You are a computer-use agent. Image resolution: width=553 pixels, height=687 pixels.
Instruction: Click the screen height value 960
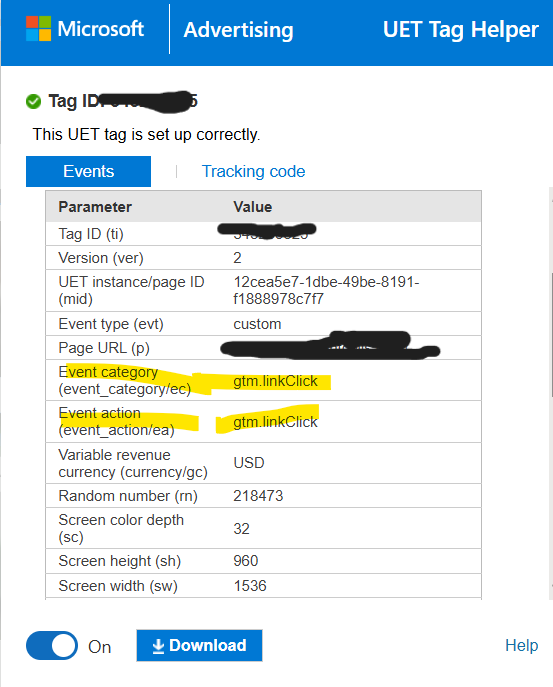[x=245, y=561]
